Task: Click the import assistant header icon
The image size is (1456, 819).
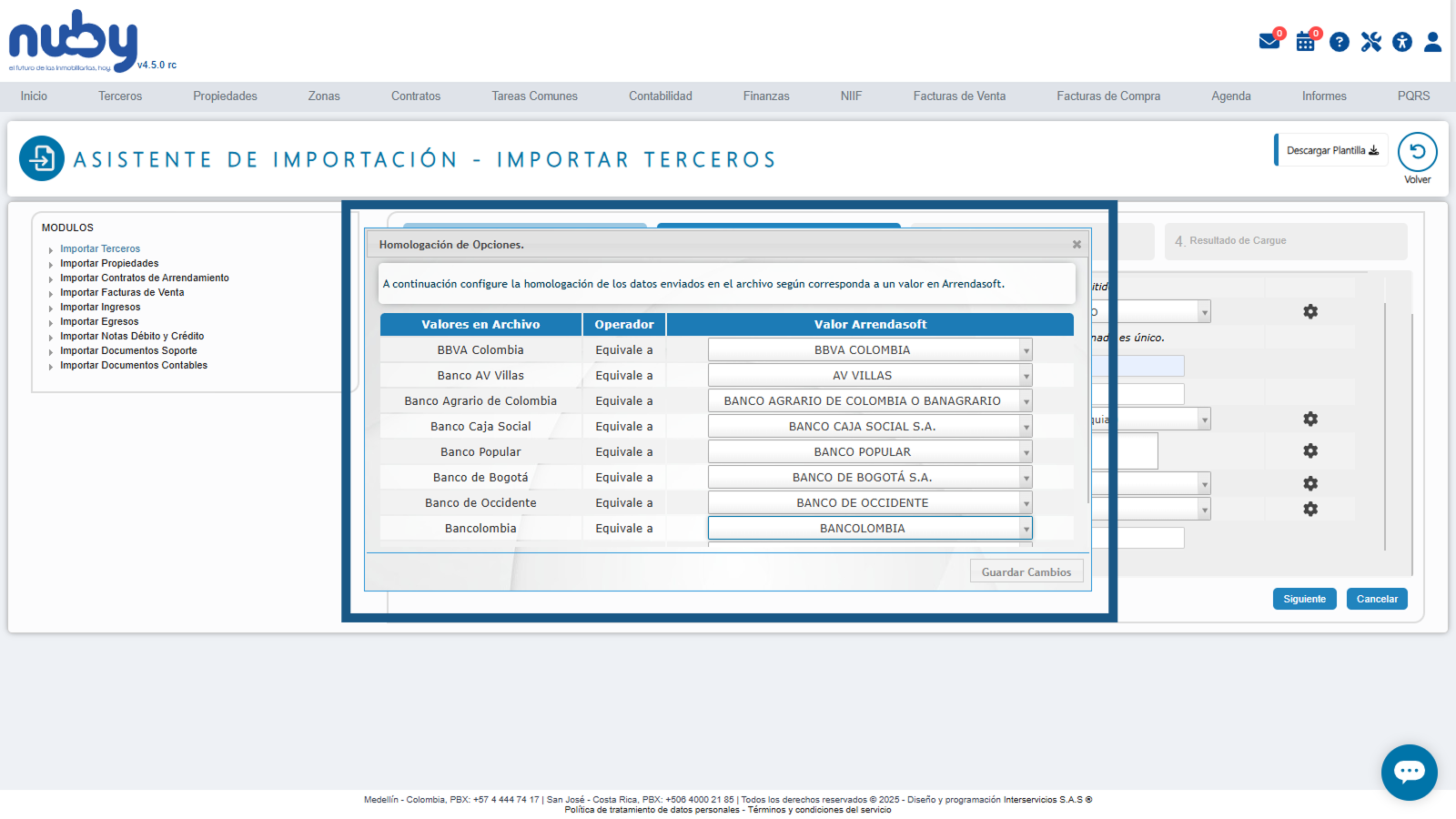Action: 42,158
